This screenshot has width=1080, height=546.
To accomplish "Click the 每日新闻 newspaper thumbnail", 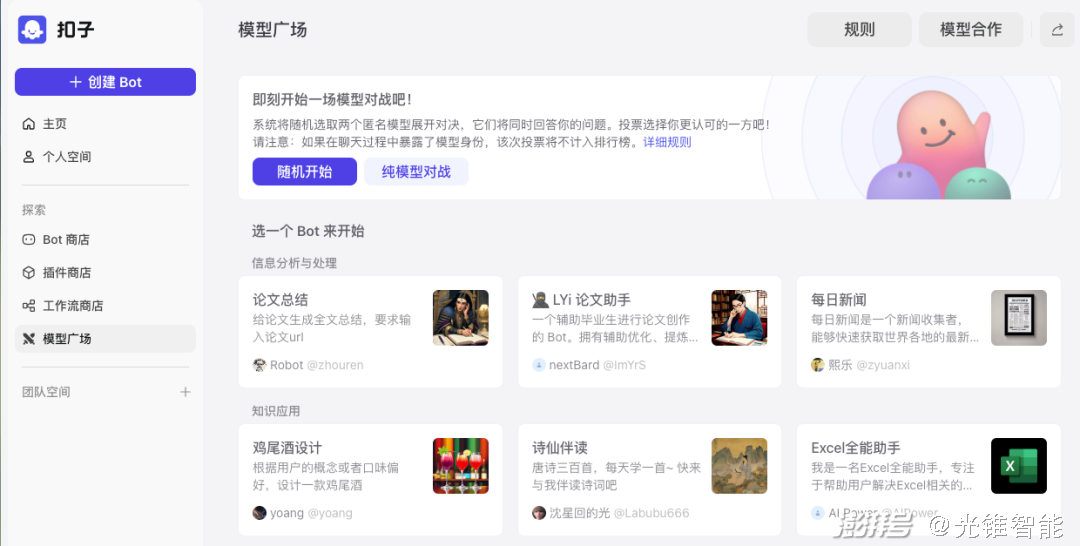I will (1019, 317).
